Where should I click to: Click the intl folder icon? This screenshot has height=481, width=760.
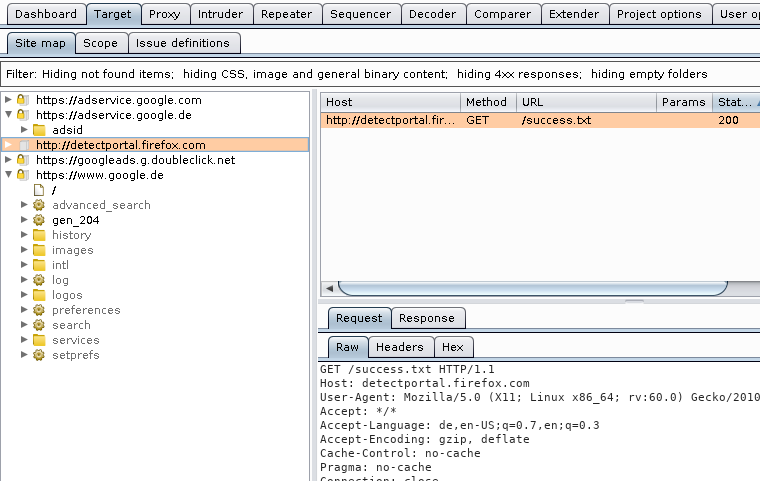(x=39, y=265)
